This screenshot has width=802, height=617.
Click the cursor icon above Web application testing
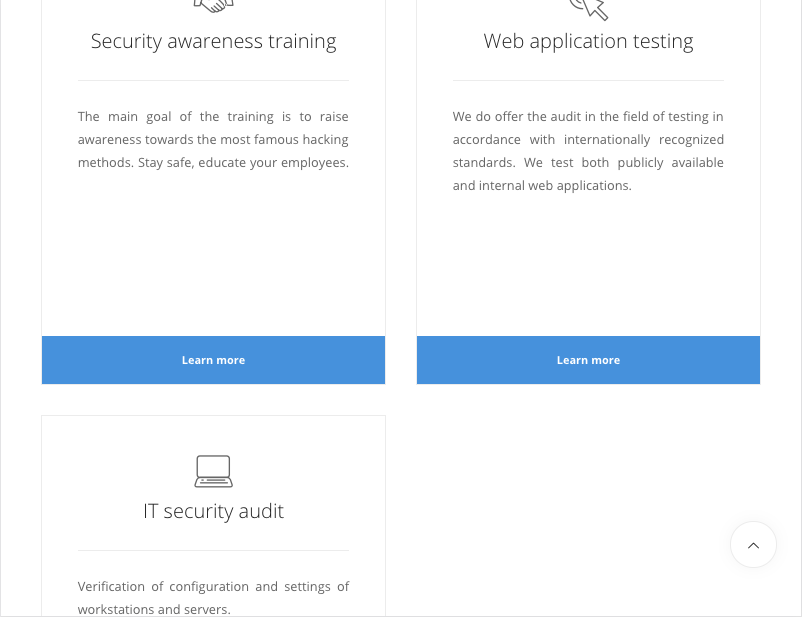pos(589,9)
